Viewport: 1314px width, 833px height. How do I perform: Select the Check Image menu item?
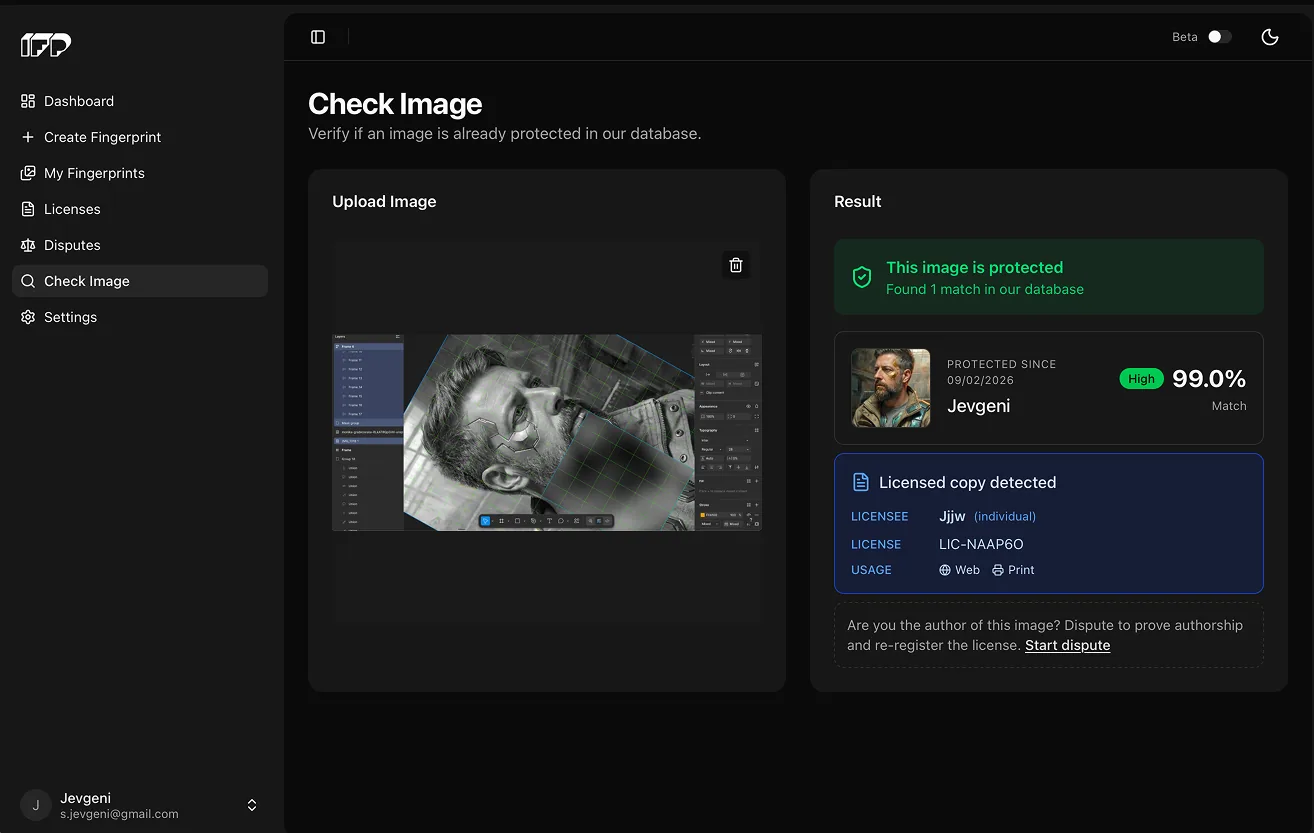point(140,281)
